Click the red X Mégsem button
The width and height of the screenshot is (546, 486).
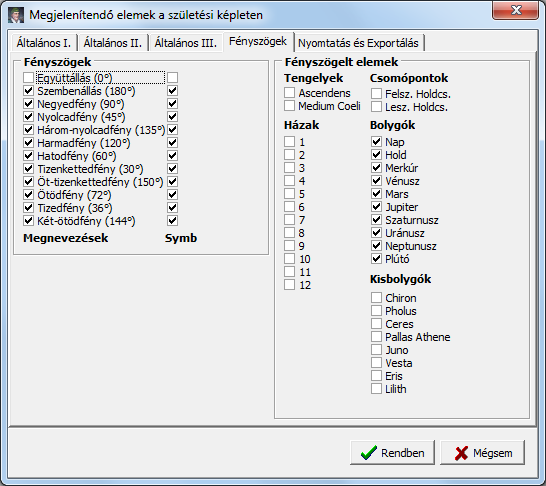click(482, 453)
